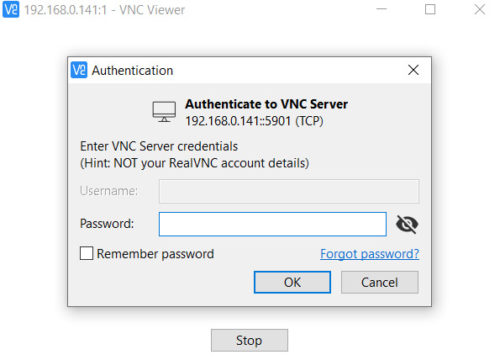The height and width of the screenshot is (360, 500).
Task: Minimize the VNC Viewer window
Action: (381, 9)
